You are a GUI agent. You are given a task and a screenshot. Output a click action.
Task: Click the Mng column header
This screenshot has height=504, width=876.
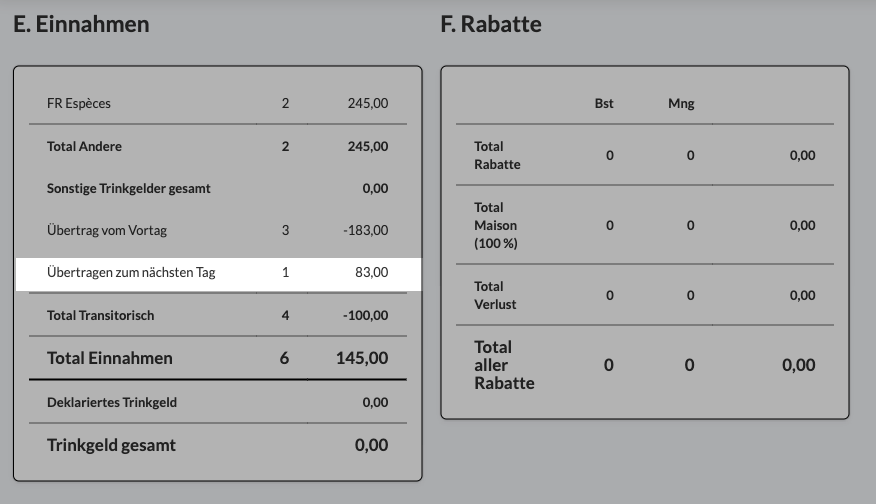click(681, 103)
